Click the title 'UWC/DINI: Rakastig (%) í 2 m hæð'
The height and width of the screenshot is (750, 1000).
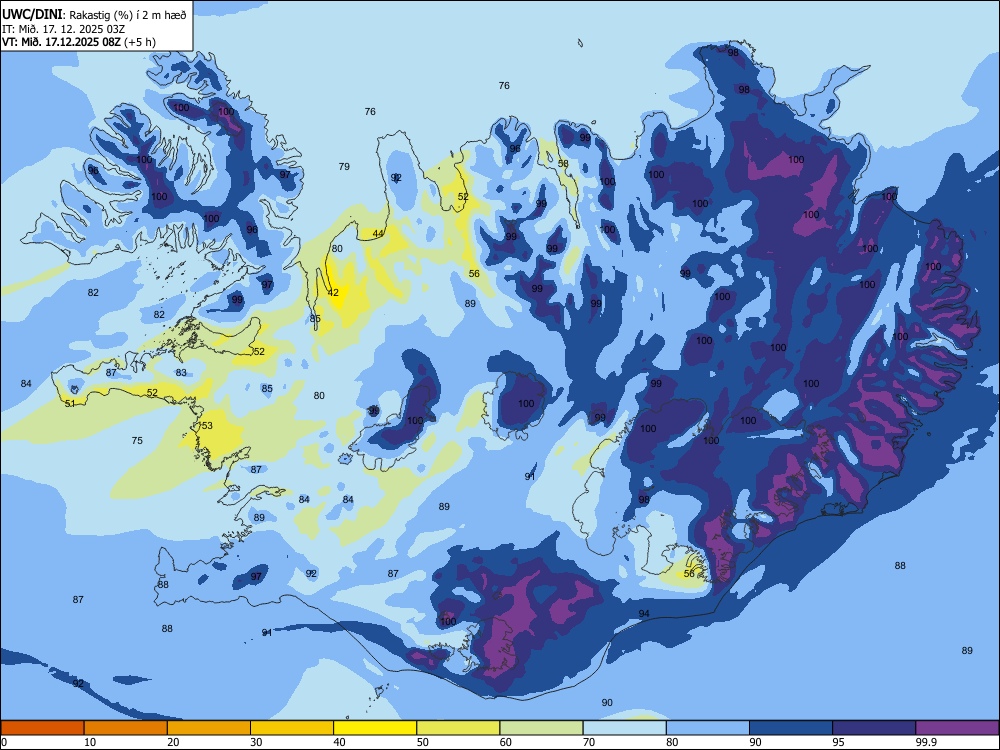click(x=94, y=15)
